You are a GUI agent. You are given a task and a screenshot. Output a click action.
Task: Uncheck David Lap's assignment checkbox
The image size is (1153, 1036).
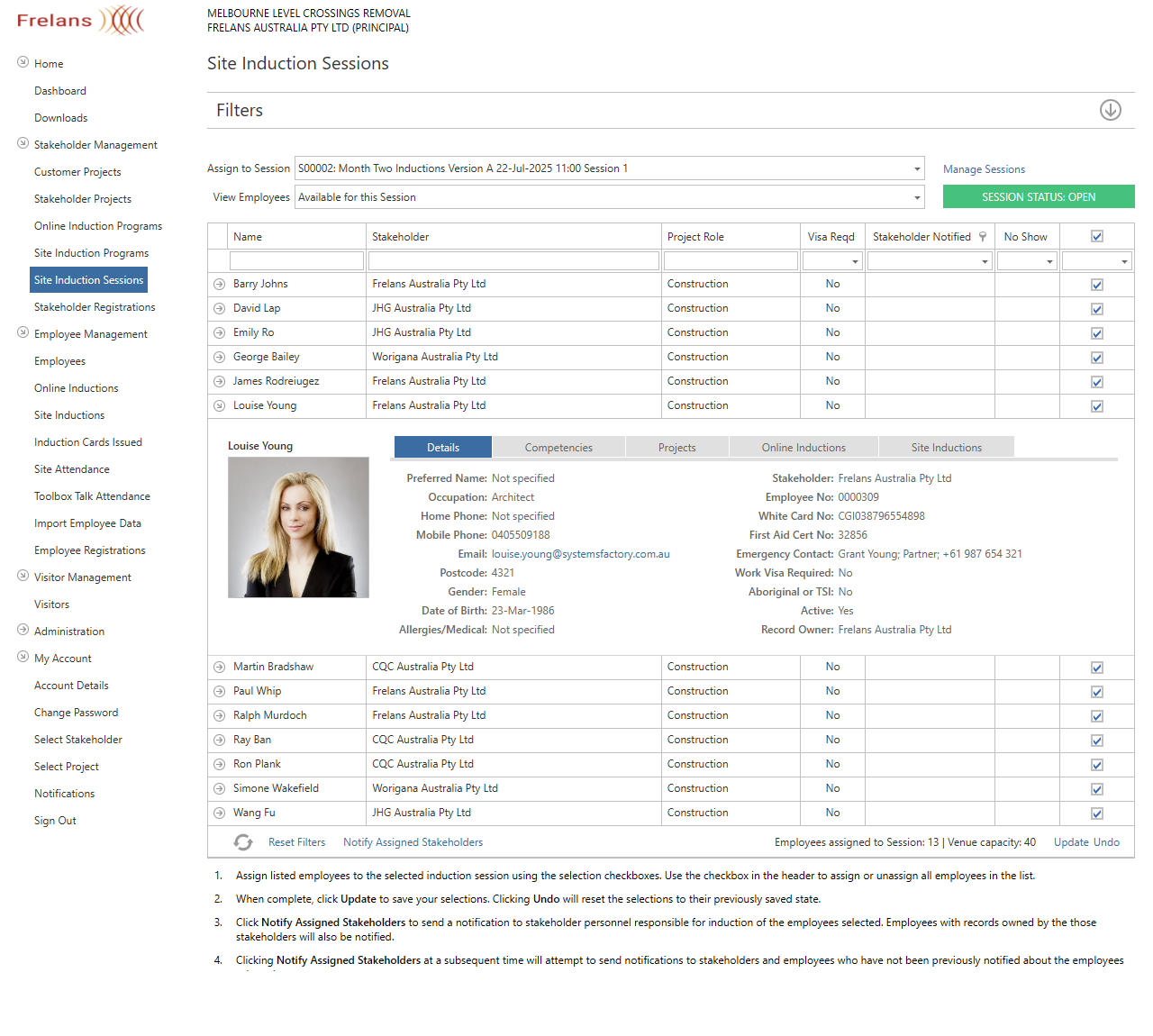point(1096,309)
